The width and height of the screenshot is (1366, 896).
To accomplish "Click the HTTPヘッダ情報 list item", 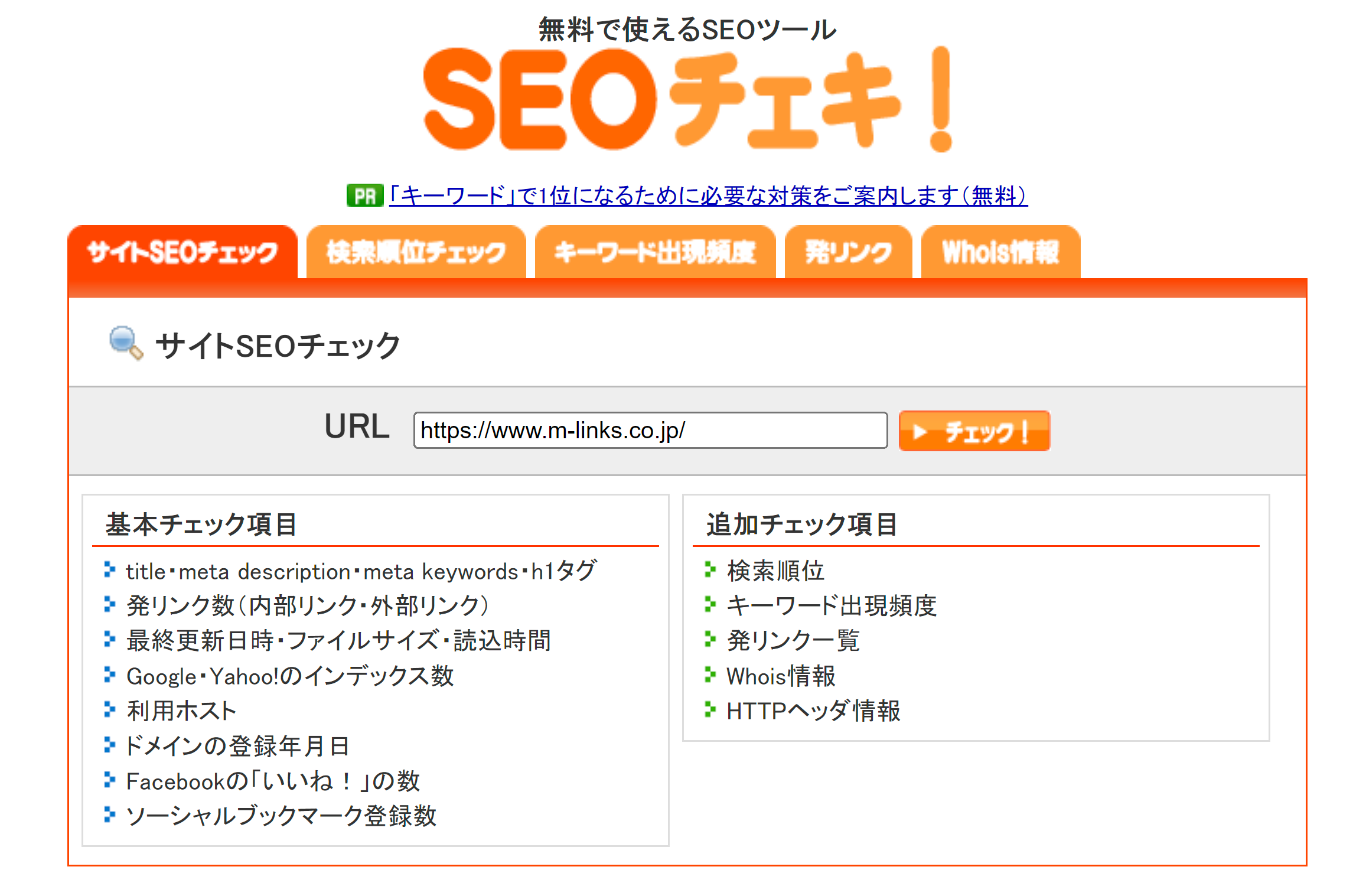I will tap(813, 711).
